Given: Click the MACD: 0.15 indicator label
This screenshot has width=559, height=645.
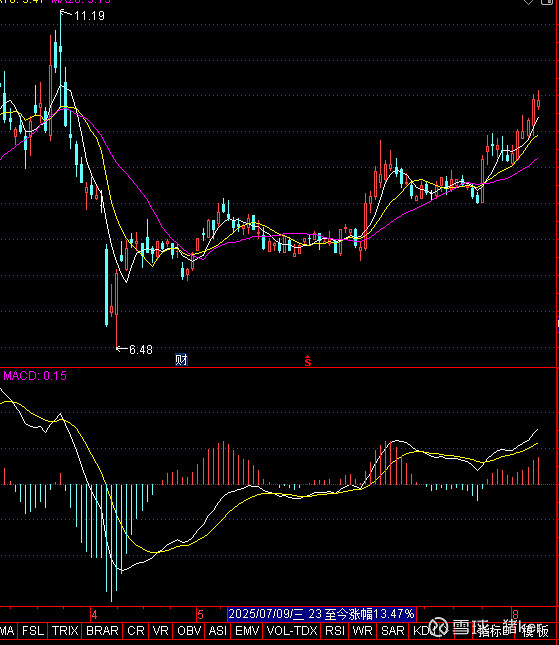Looking at the screenshot, I should pos(35,376).
